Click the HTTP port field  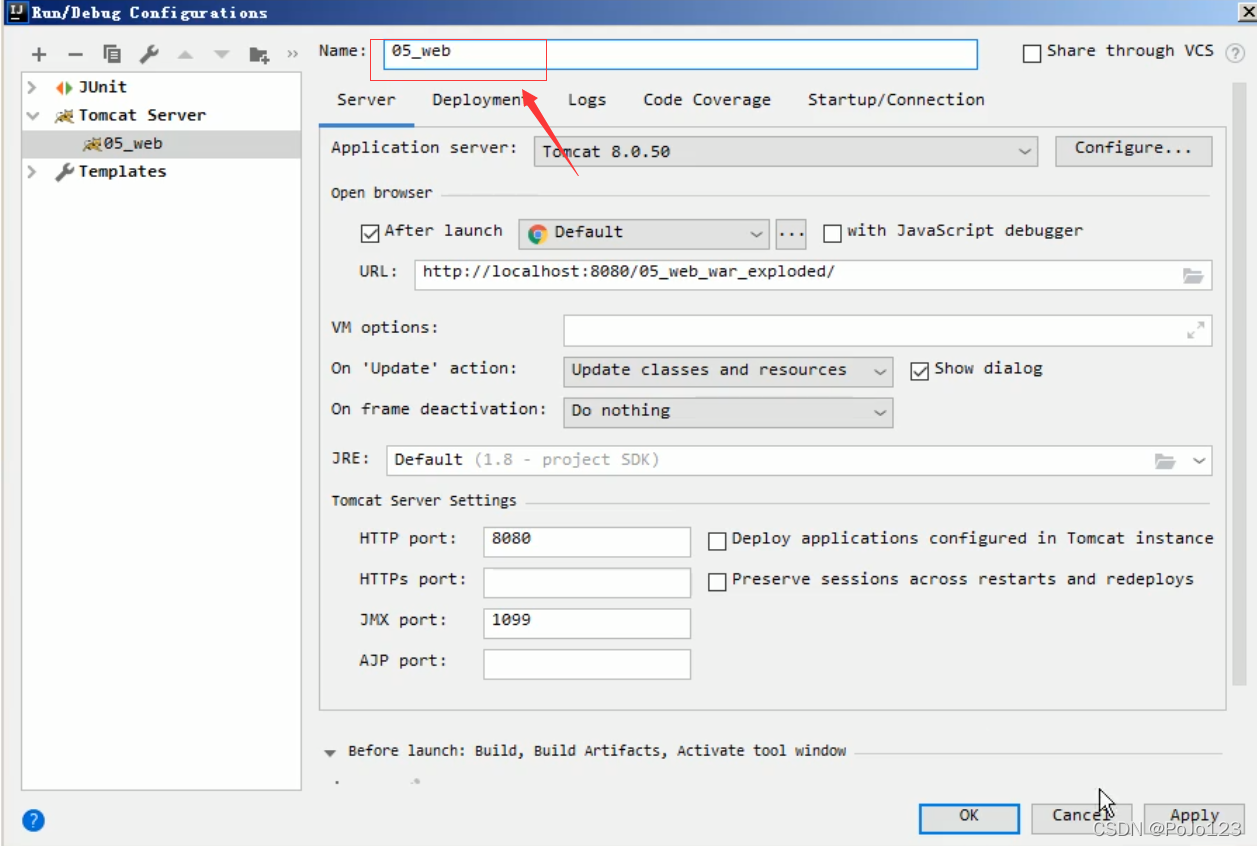coord(587,541)
